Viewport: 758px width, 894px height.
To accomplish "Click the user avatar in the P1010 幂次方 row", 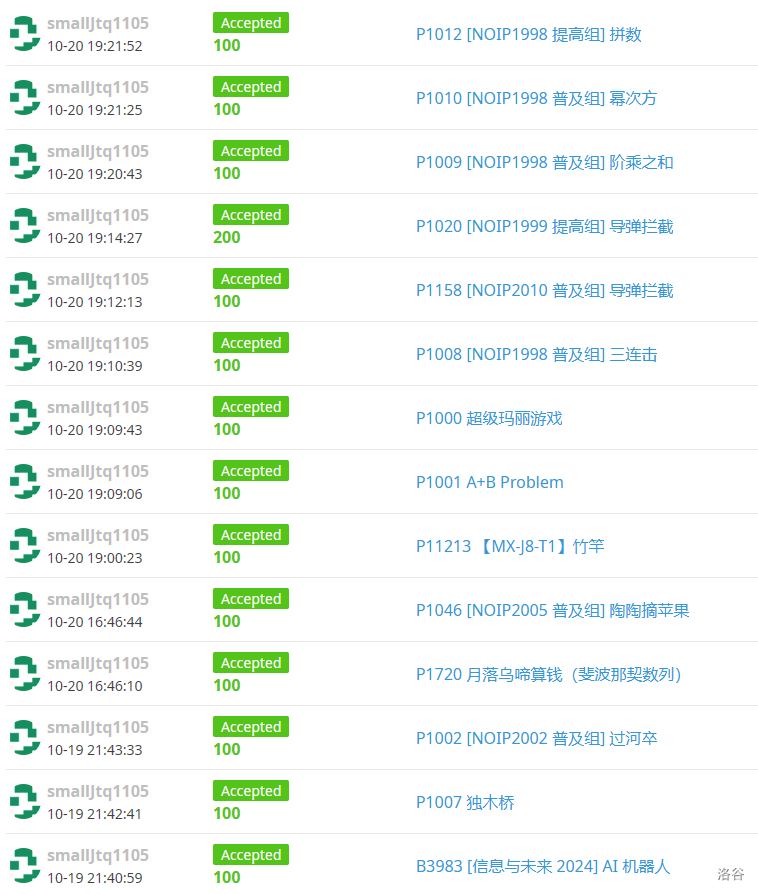I will click(24, 98).
